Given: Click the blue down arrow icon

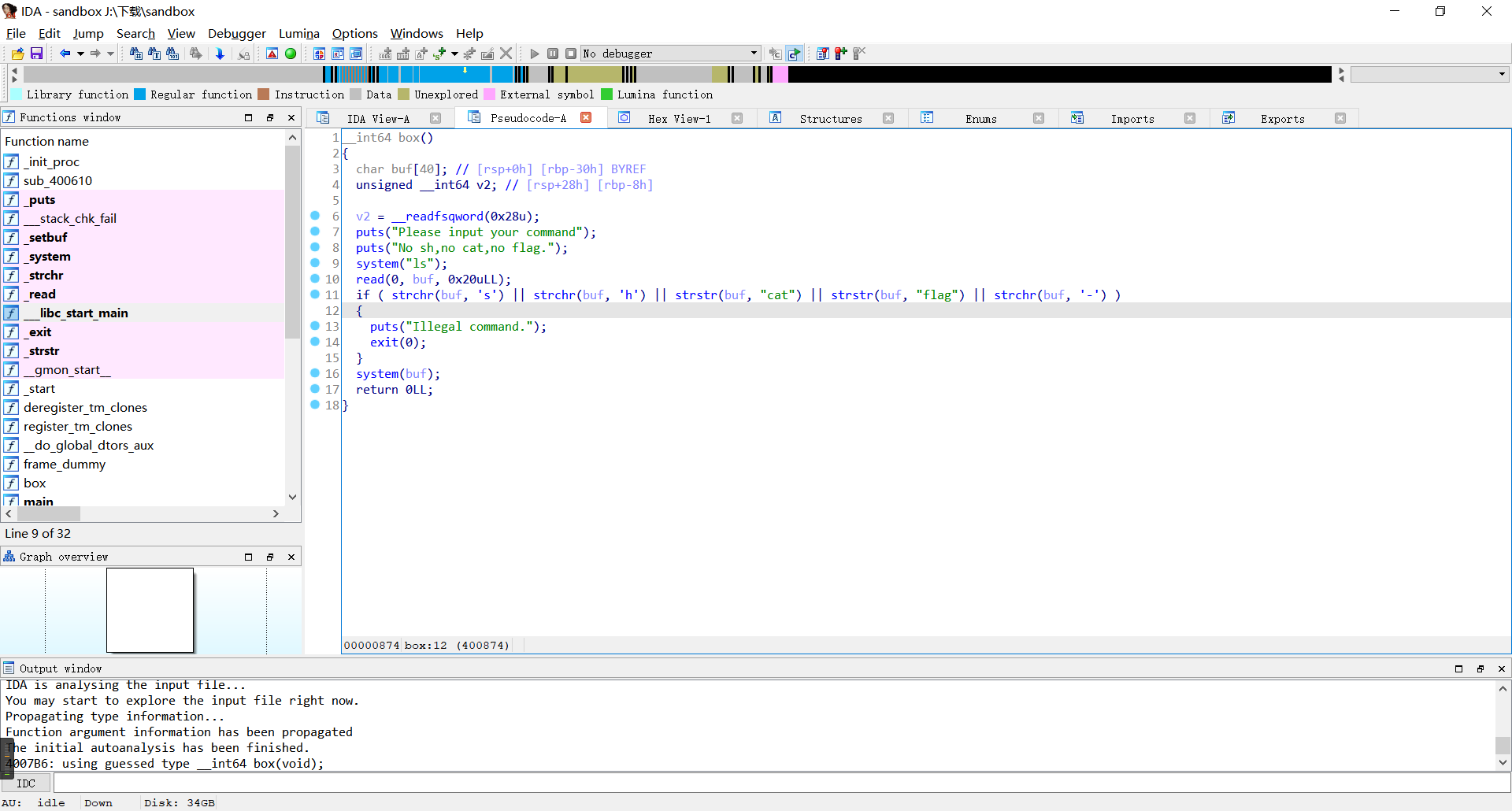Looking at the screenshot, I should 220,54.
